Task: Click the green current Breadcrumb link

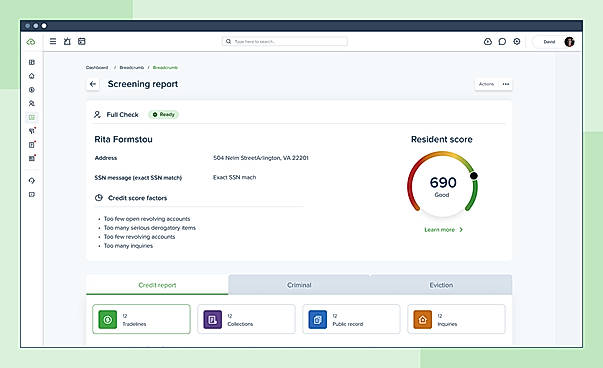Action: click(165, 67)
